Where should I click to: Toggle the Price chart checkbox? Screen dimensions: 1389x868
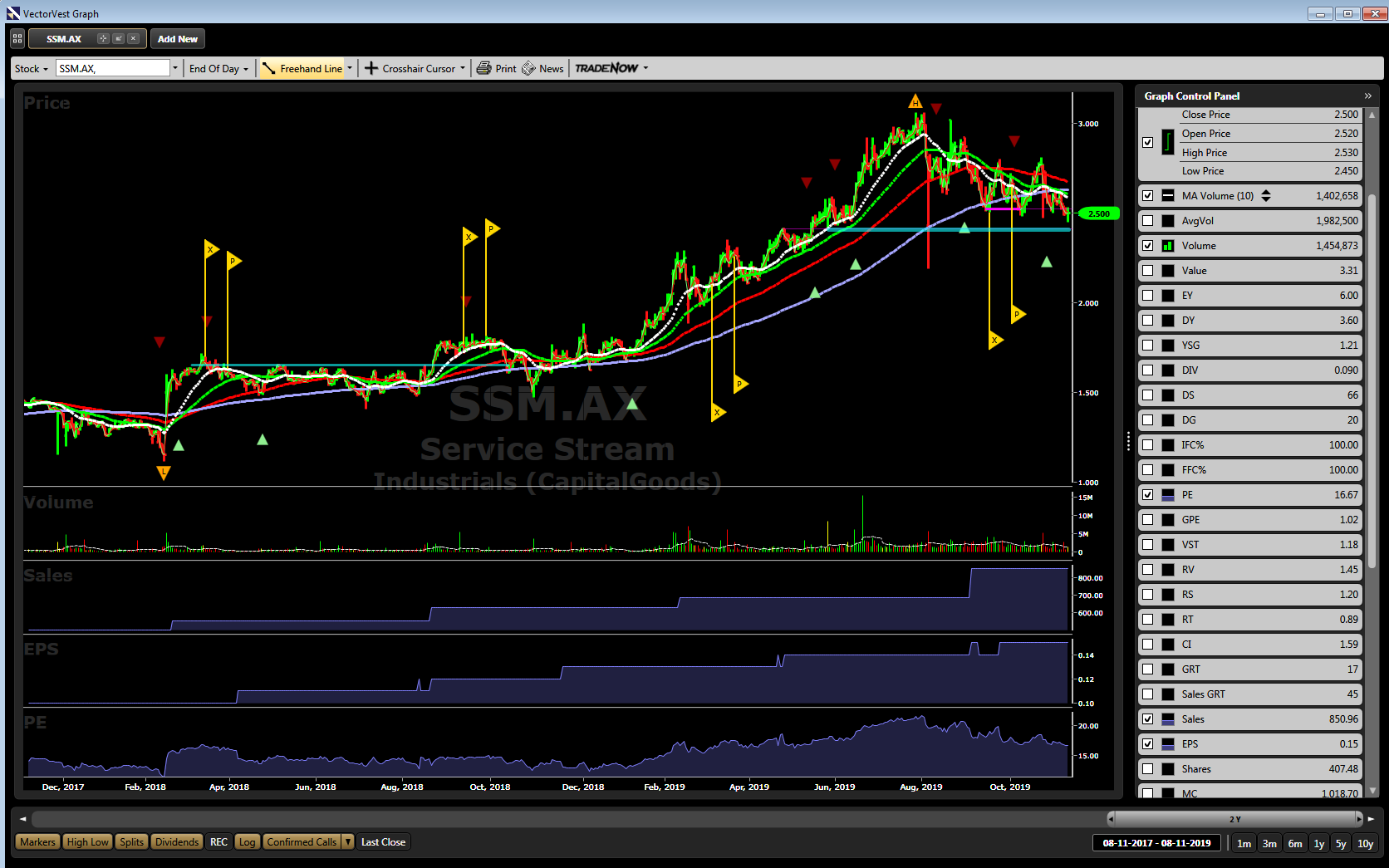(x=1148, y=142)
